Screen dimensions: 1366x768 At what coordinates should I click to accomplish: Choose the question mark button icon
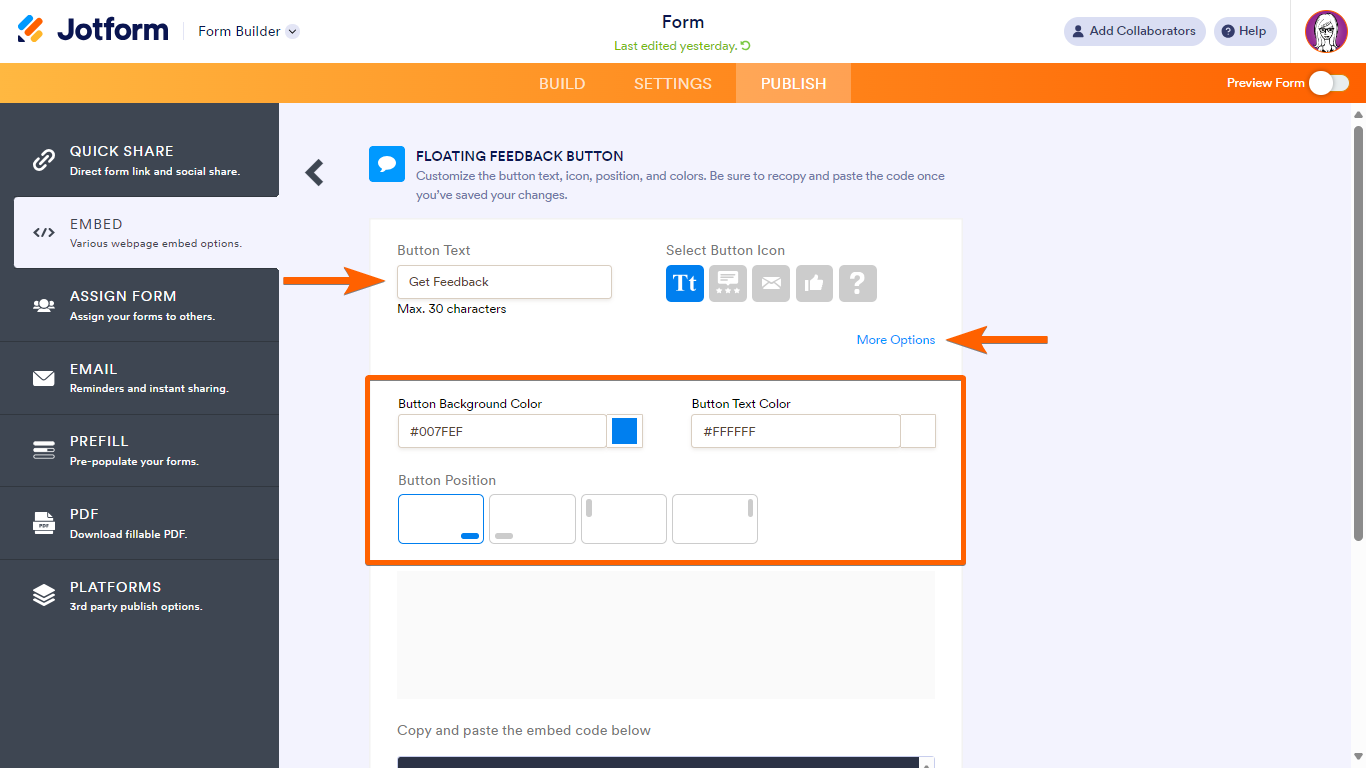click(x=857, y=283)
